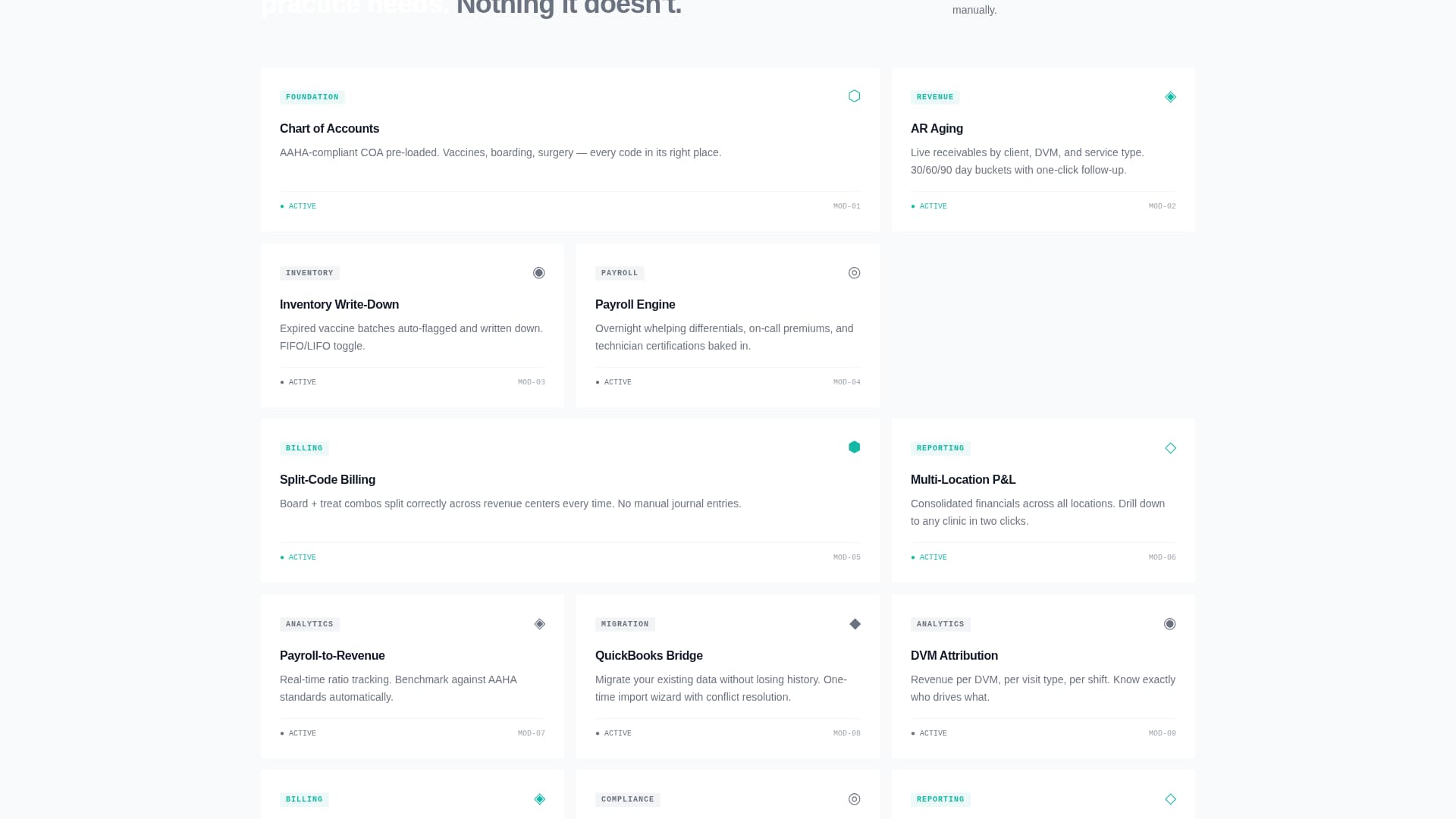The image size is (1456, 819).
Task: Click the circle icon on Inventory Write-Down card
Action: [539, 273]
